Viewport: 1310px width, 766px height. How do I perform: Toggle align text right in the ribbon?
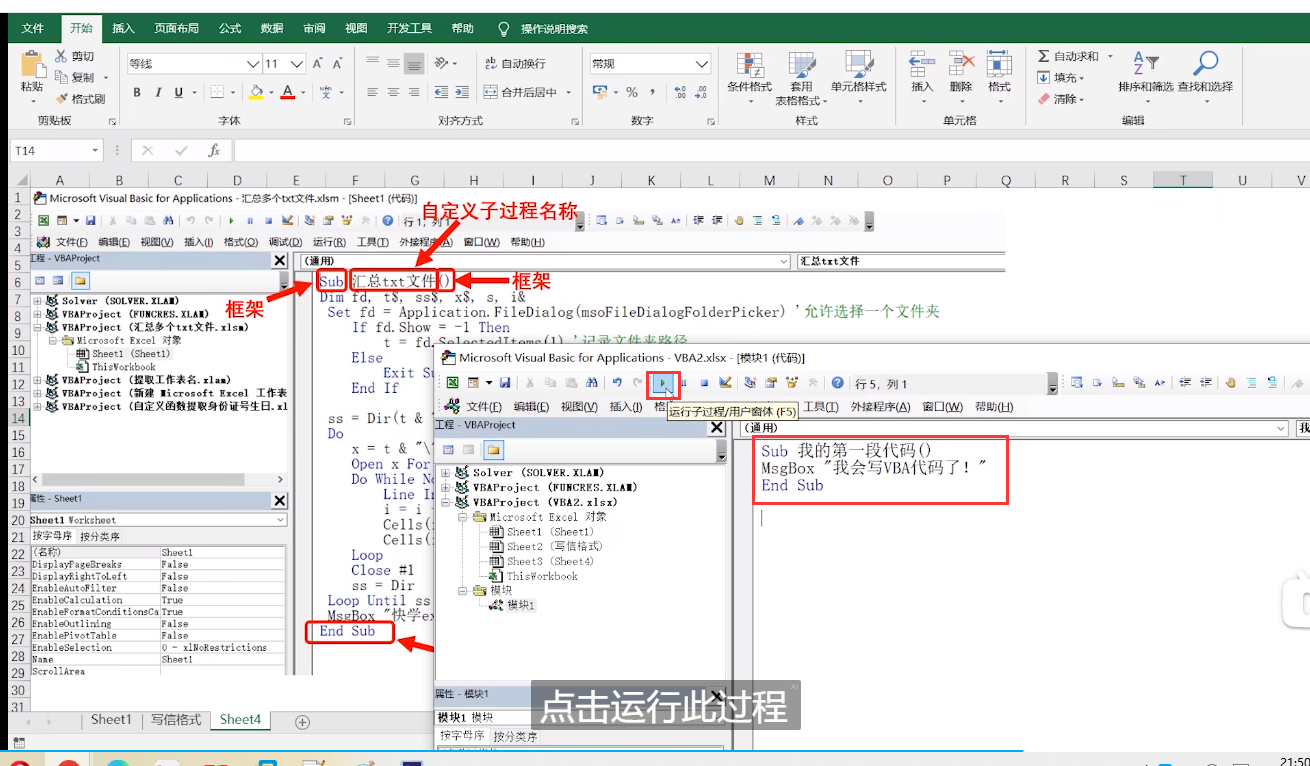(x=414, y=92)
